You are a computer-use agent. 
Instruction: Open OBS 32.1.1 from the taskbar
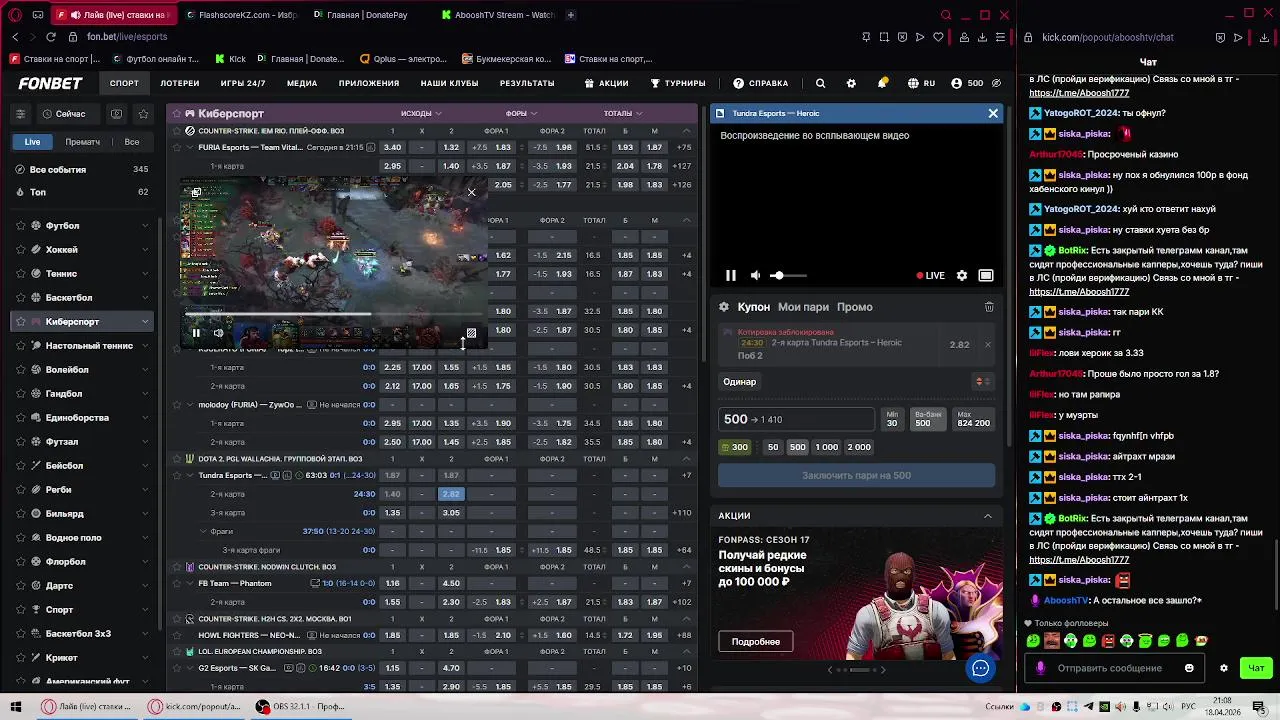[x=299, y=706]
